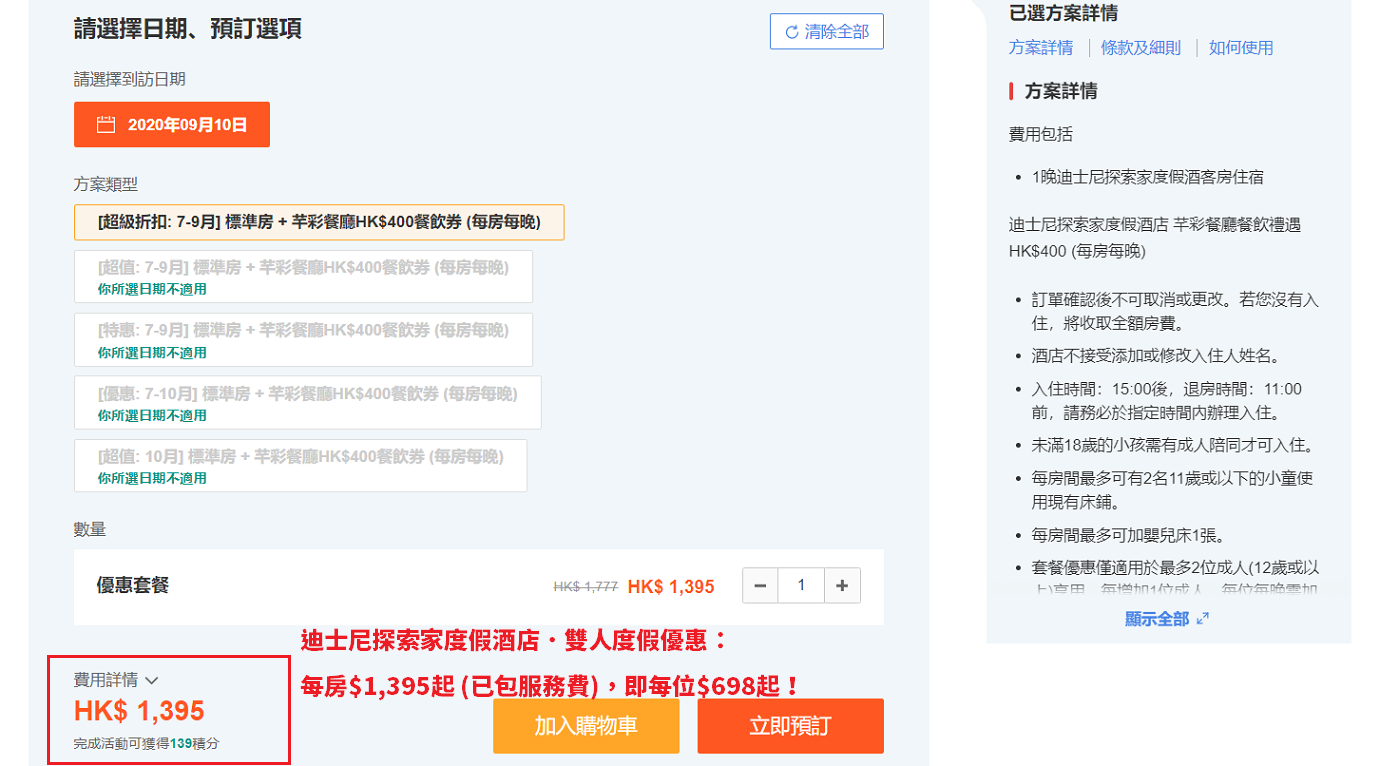Click the quantity input field showing 1
The height and width of the screenshot is (766, 1399).
pyautogui.click(x=801, y=586)
